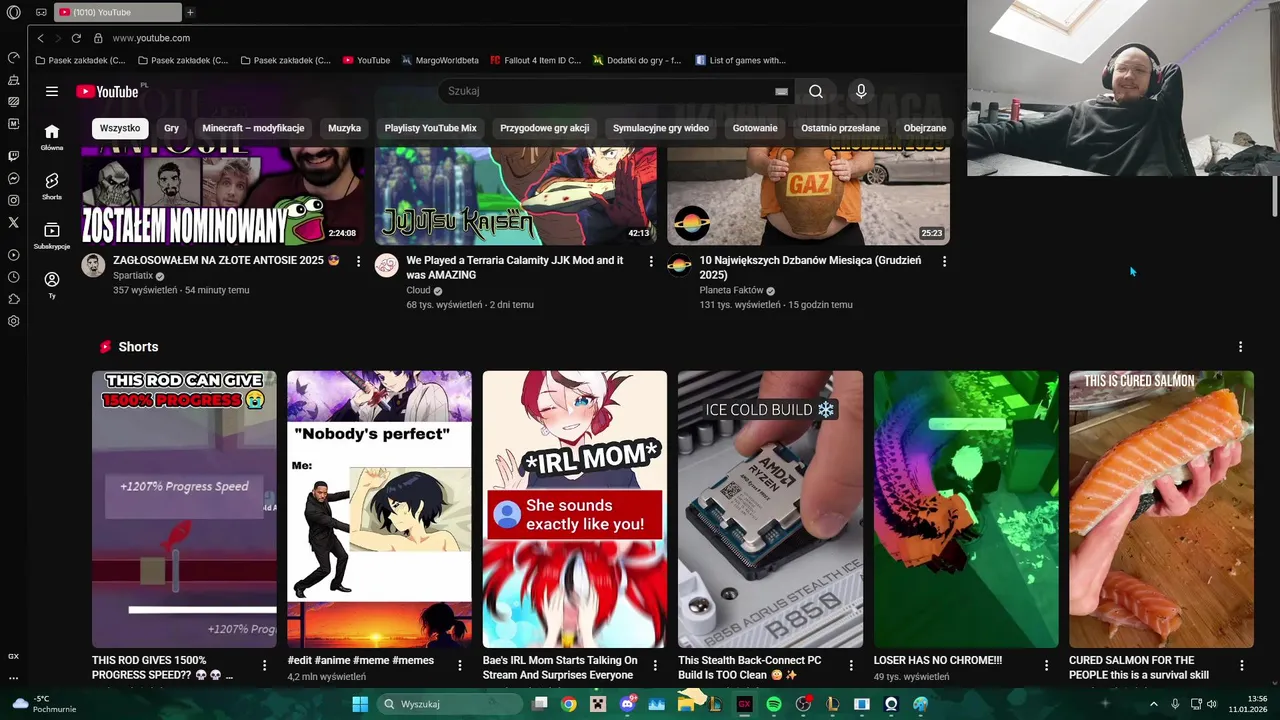
Task: Start voice search with the microphone
Action: tap(861, 91)
